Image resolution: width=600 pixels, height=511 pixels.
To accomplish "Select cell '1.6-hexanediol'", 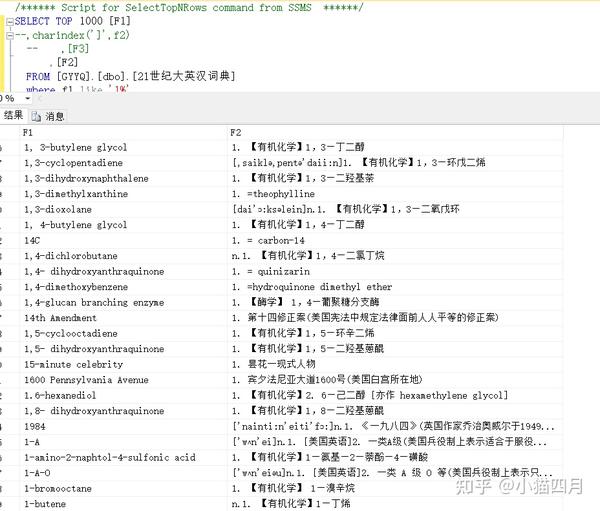I will (x=124, y=395).
